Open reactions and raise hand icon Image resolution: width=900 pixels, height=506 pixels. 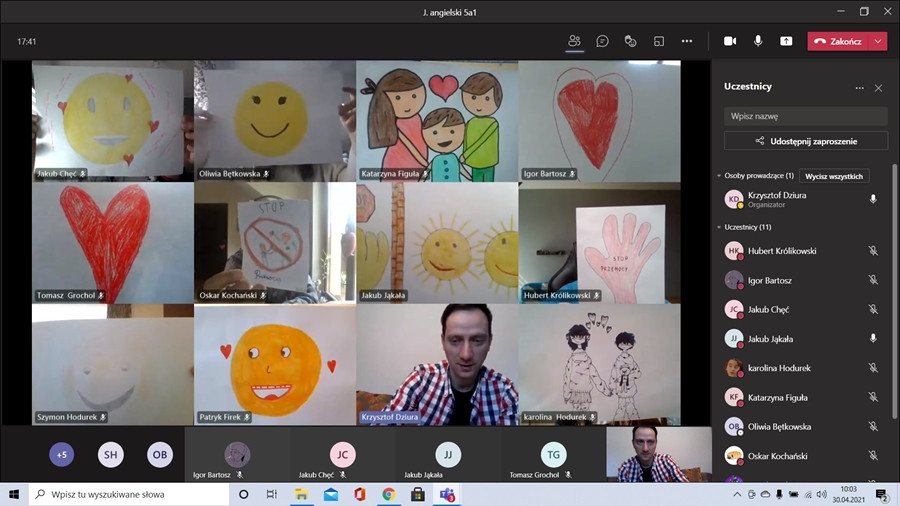click(630, 41)
